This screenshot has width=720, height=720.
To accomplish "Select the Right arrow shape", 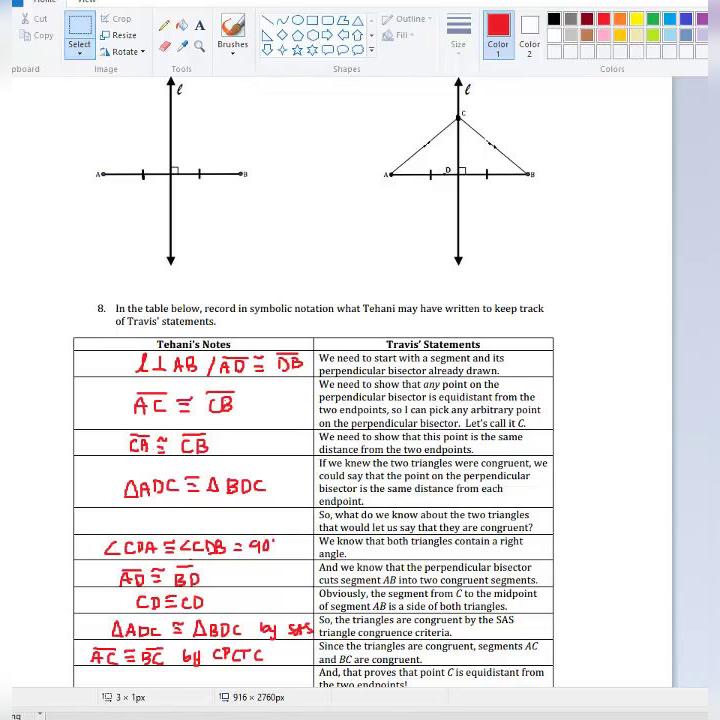I will pyautogui.click(x=327, y=35).
